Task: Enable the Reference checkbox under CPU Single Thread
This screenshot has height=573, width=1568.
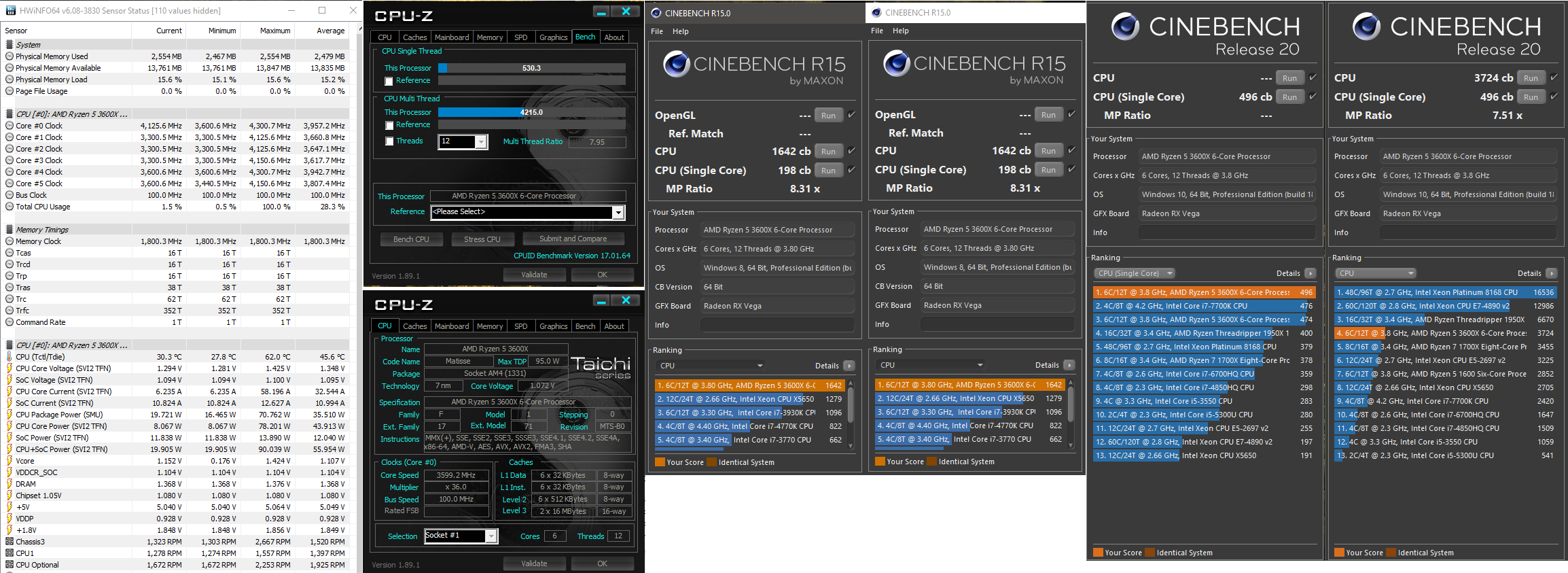Action: (389, 81)
